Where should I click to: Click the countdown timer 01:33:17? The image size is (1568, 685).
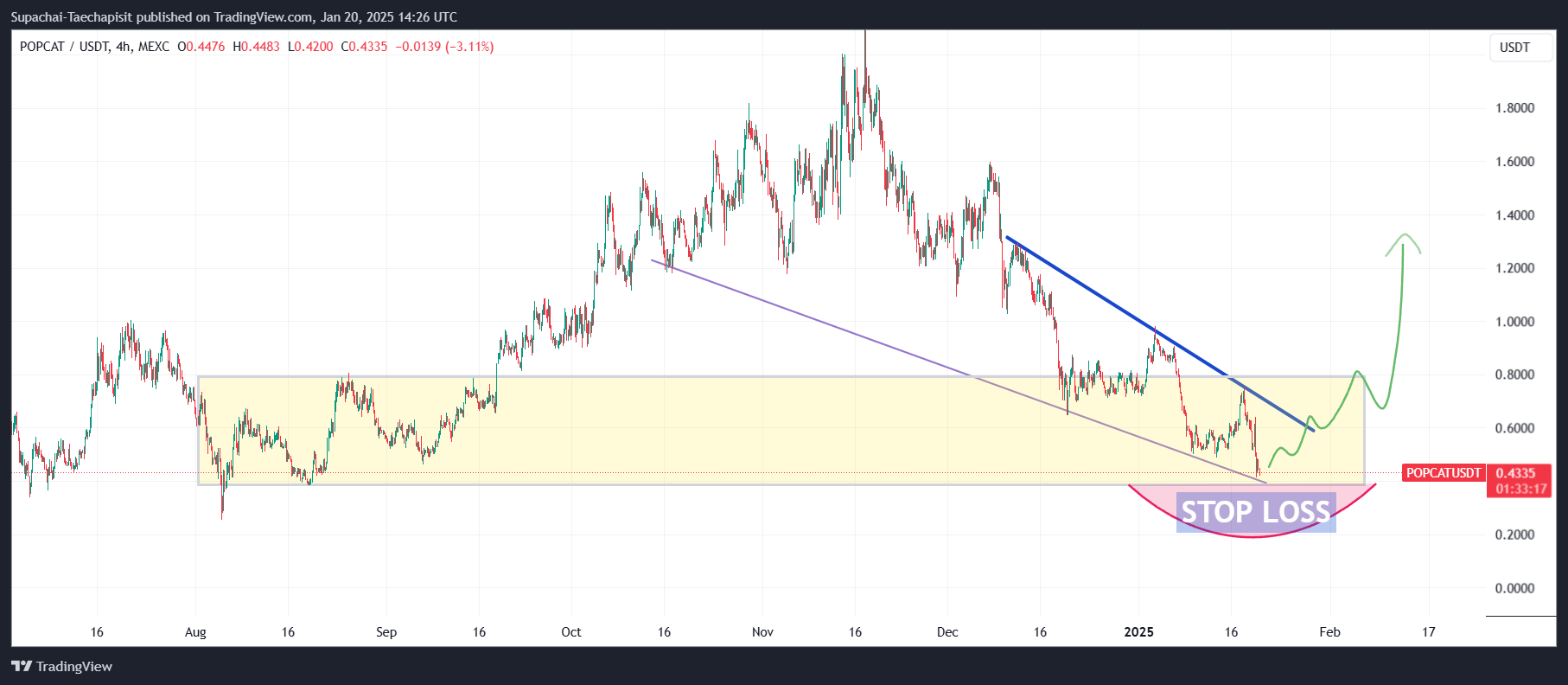pos(1521,489)
